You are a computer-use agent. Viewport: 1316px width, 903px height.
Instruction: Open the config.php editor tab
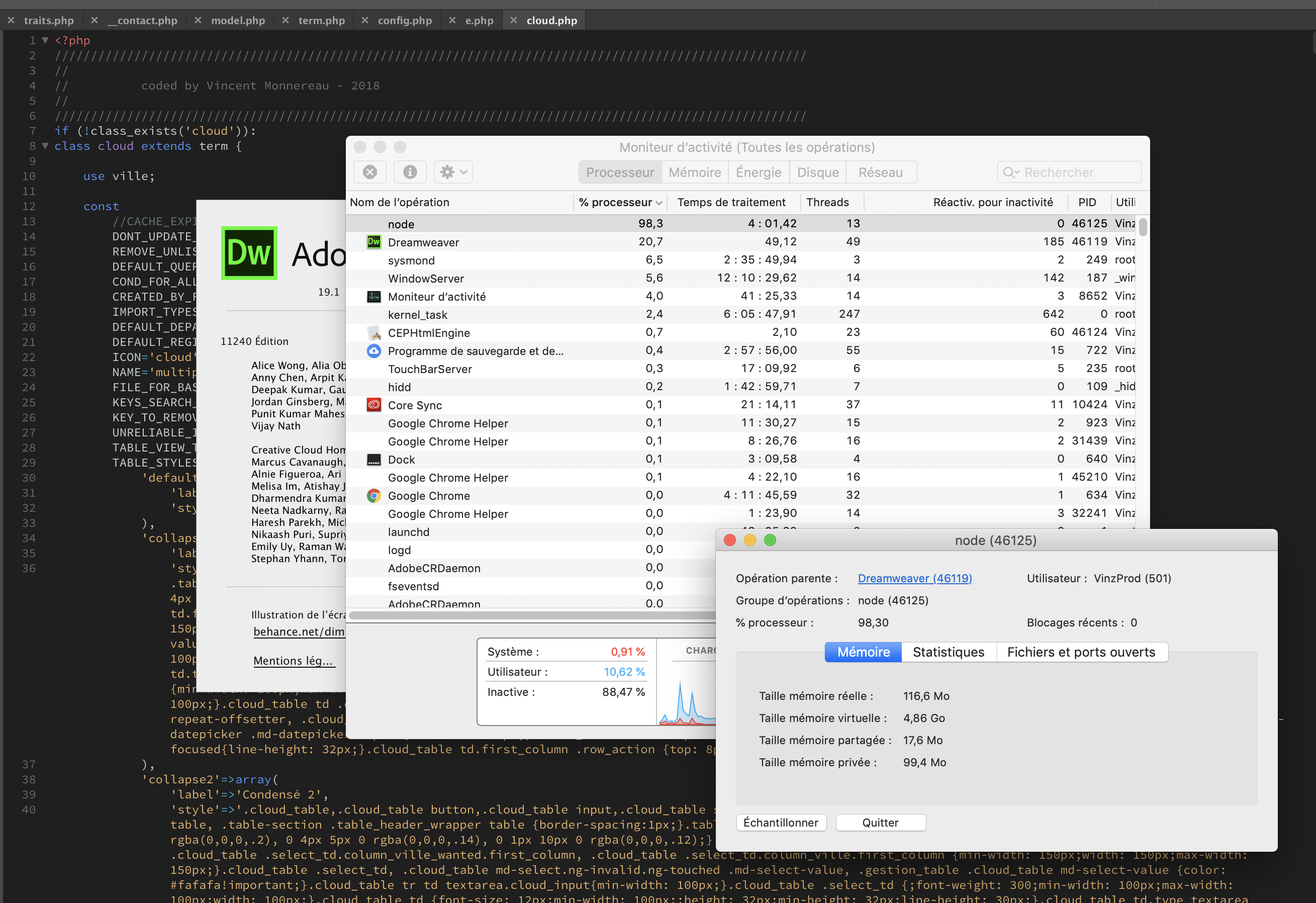tap(404, 21)
